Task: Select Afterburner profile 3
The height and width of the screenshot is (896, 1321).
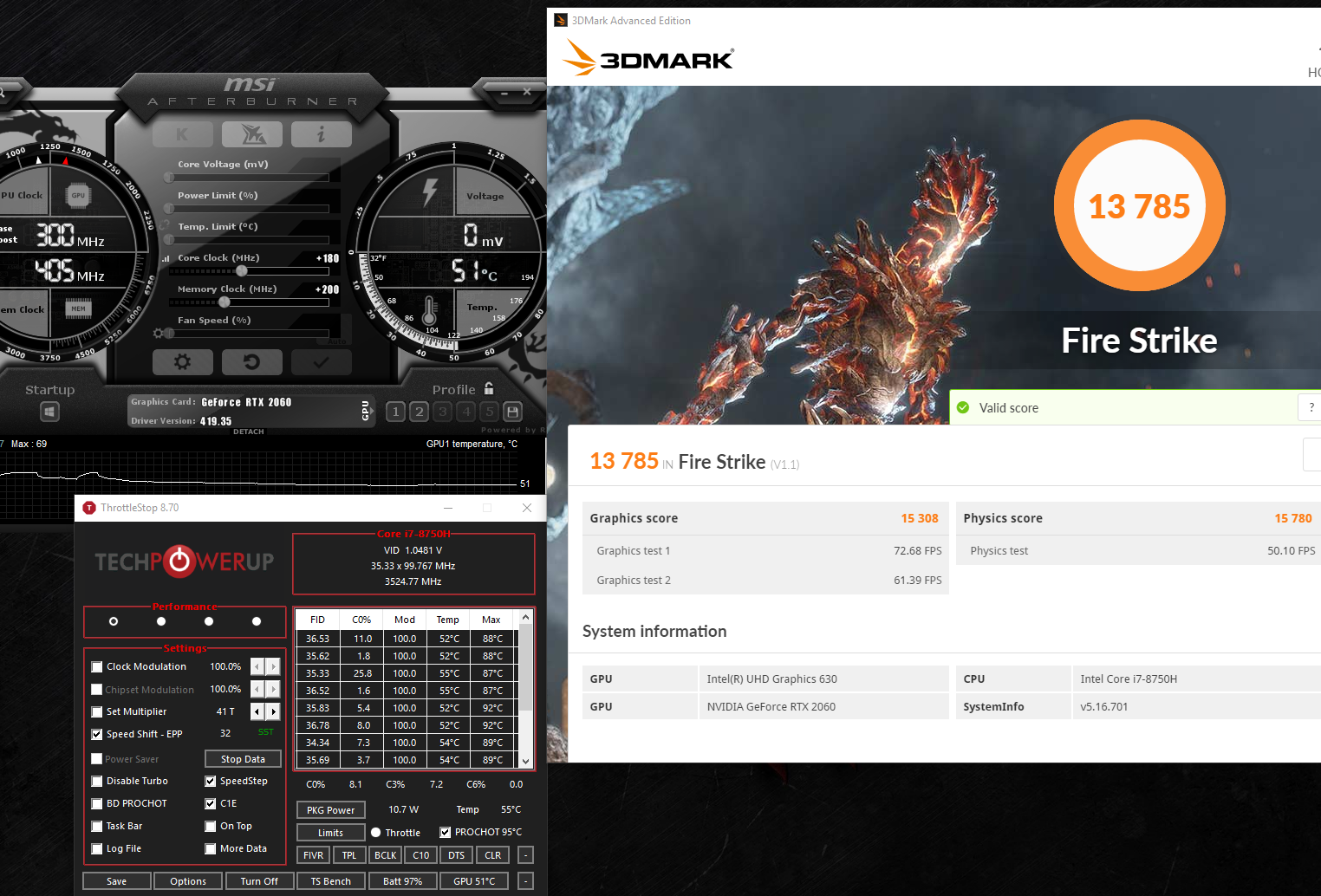Action: [442, 412]
